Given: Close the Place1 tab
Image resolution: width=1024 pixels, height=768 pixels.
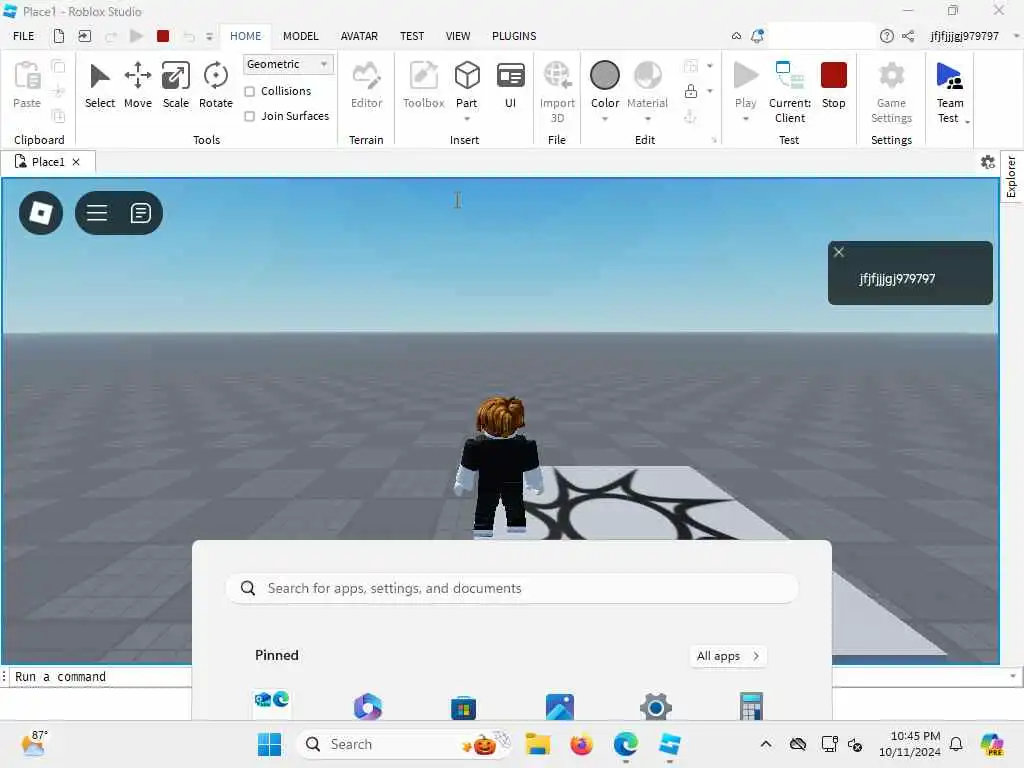Looking at the screenshot, I should [x=76, y=162].
